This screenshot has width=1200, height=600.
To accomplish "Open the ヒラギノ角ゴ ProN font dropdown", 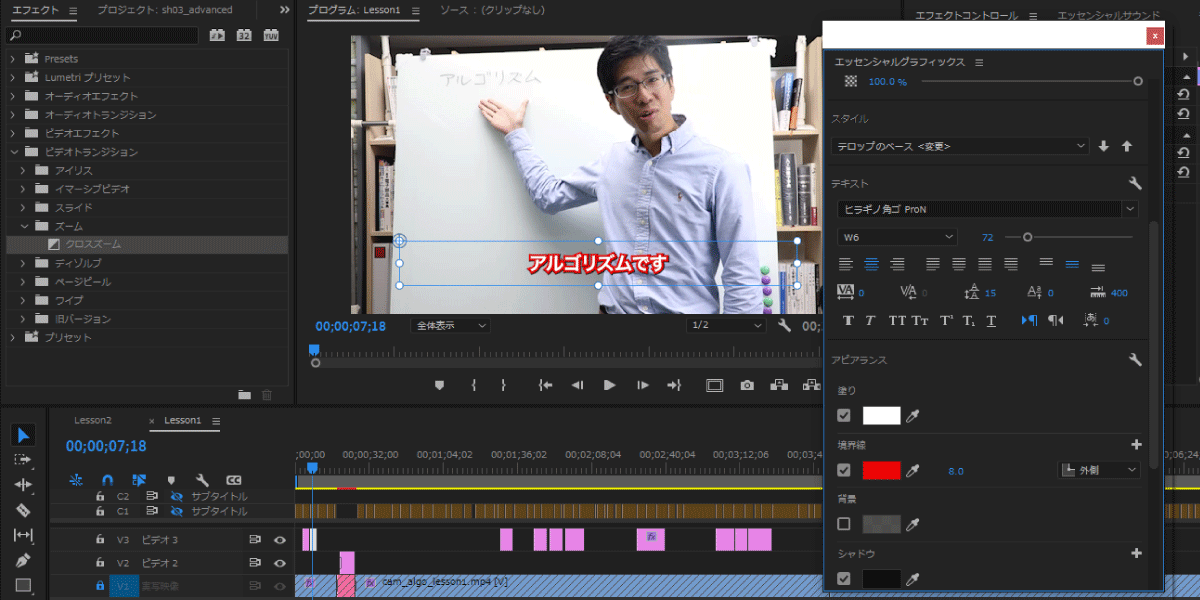I will tap(988, 209).
